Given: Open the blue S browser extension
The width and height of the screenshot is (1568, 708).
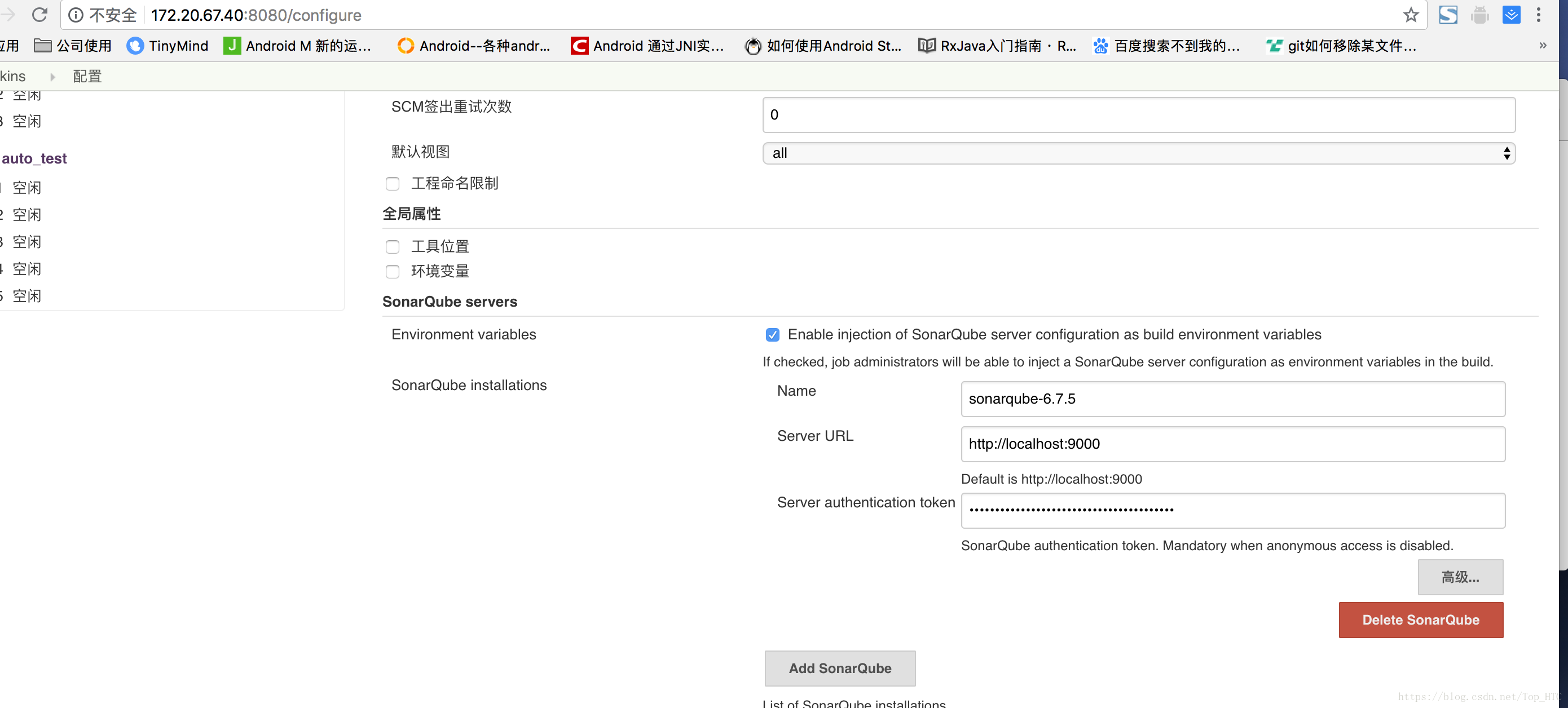Looking at the screenshot, I should (x=1448, y=15).
